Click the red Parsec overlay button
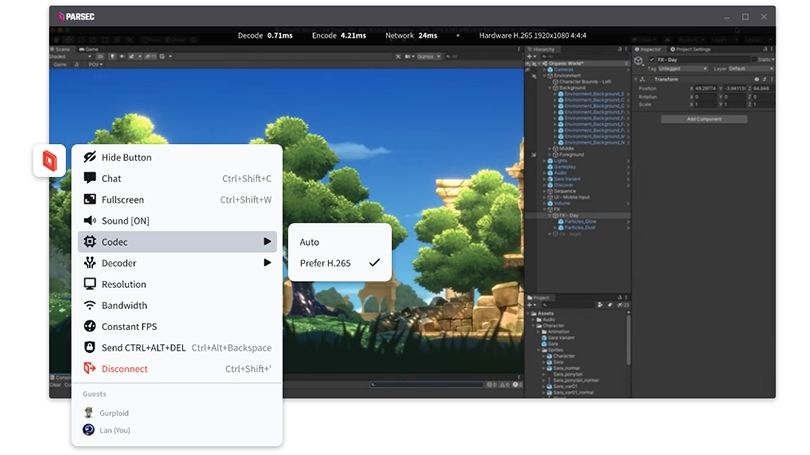 tap(49, 160)
